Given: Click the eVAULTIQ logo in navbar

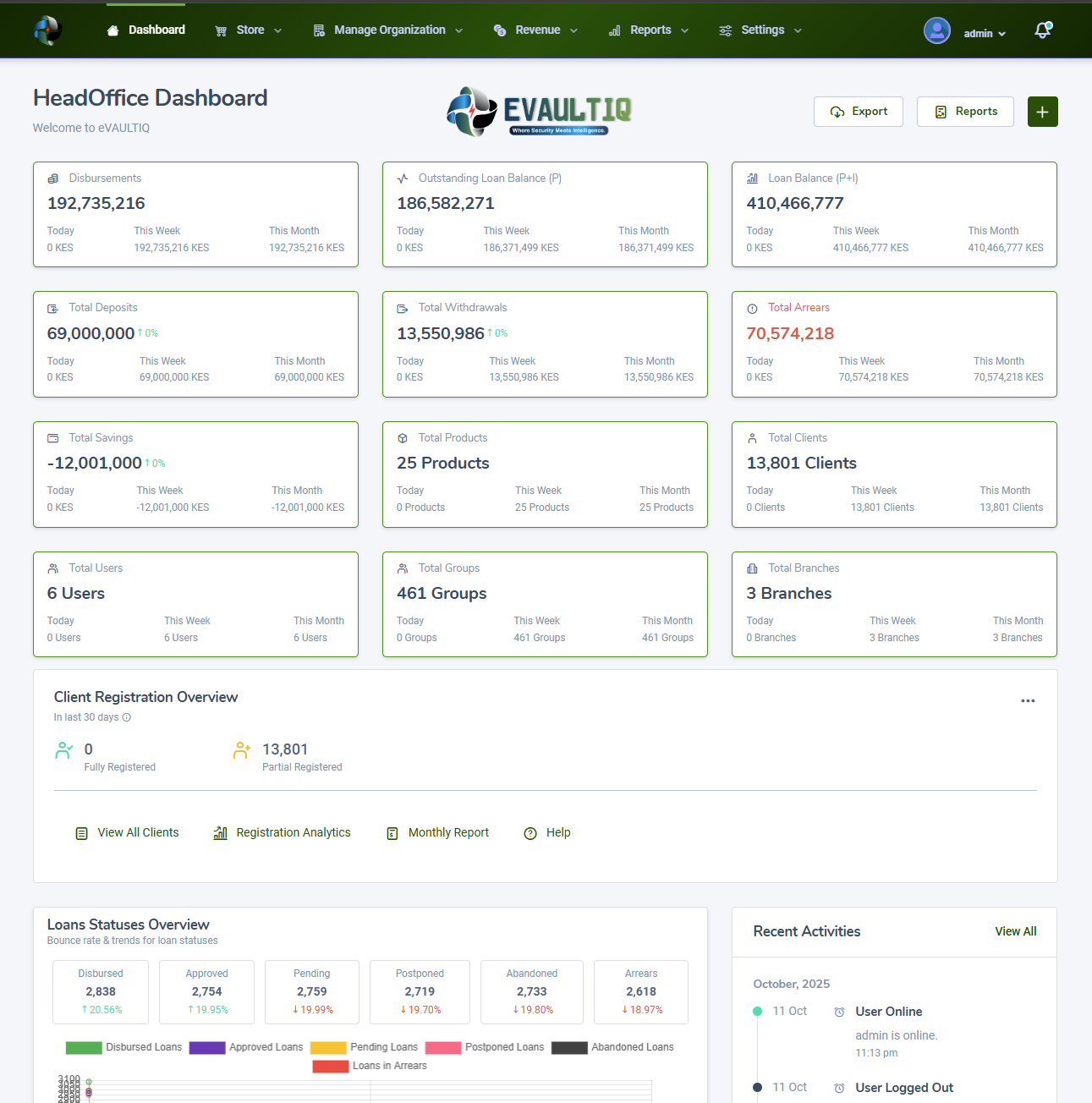Looking at the screenshot, I should coord(48,30).
